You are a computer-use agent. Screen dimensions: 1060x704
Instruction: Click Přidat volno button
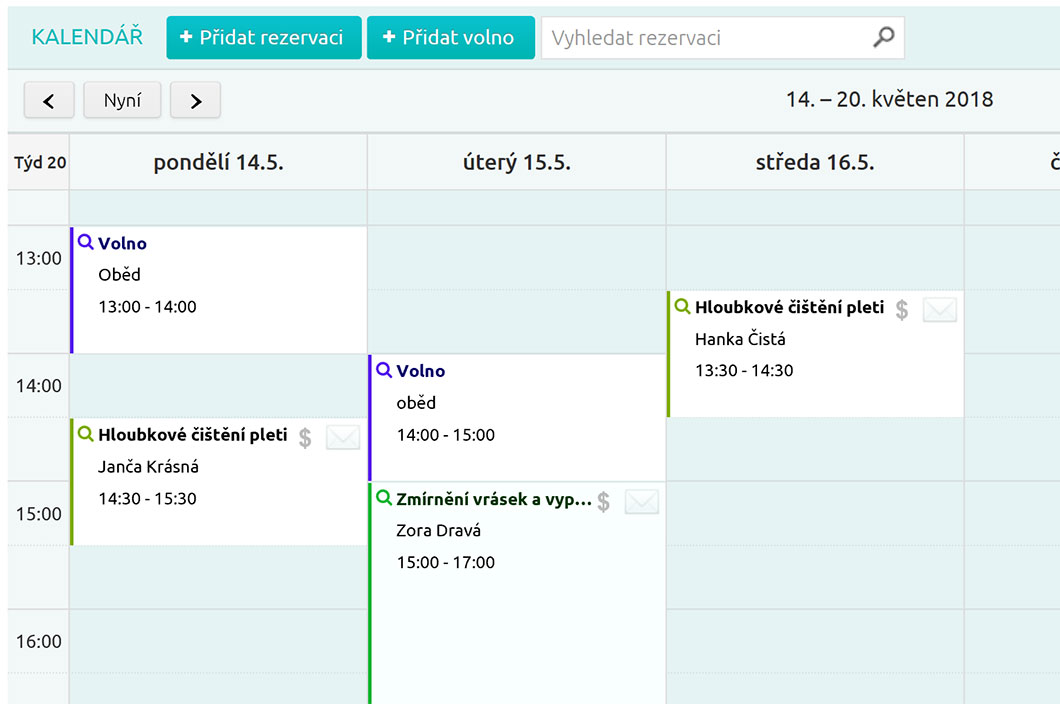[450, 38]
